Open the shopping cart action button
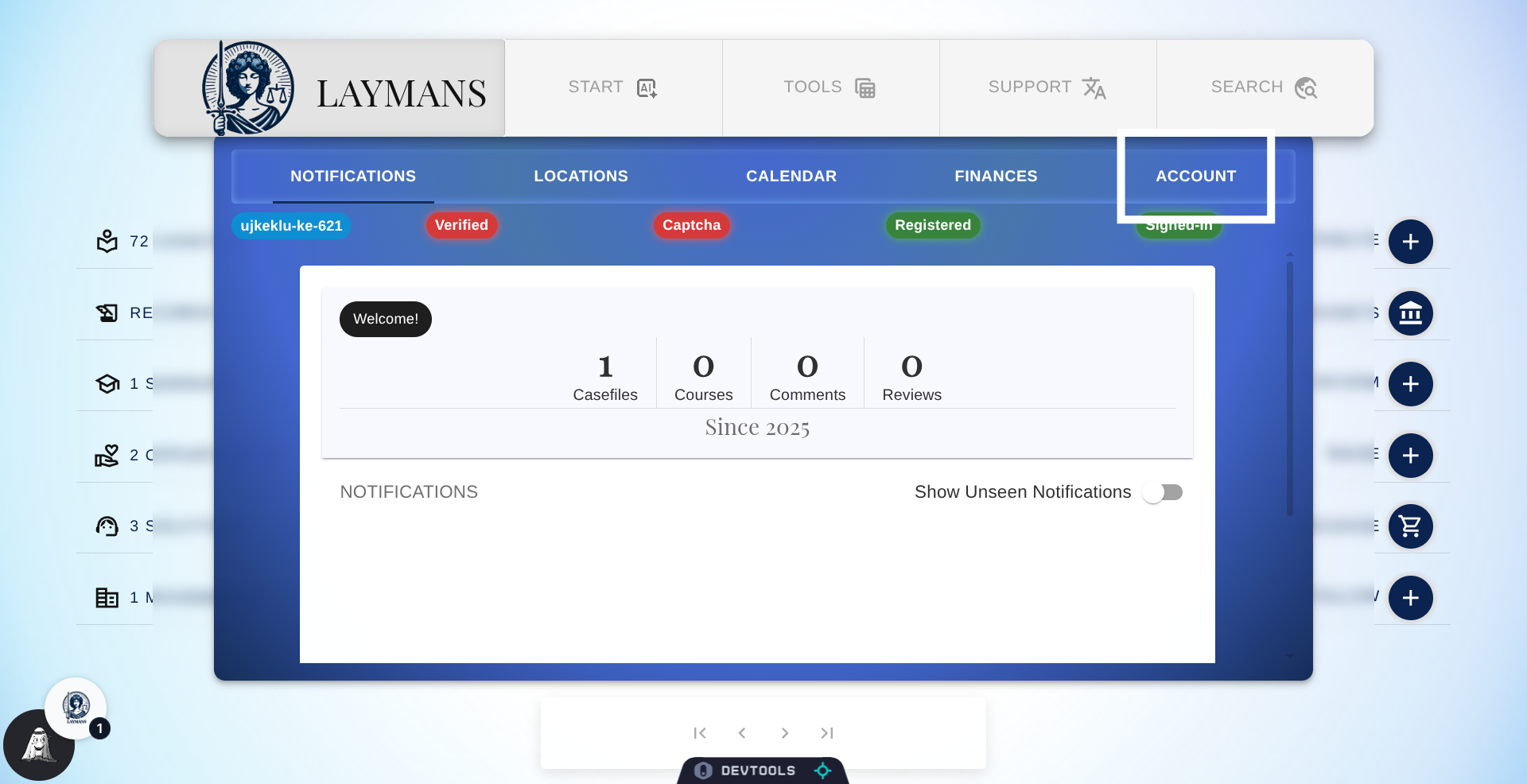The image size is (1527, 784). [x=1411, y=526]
